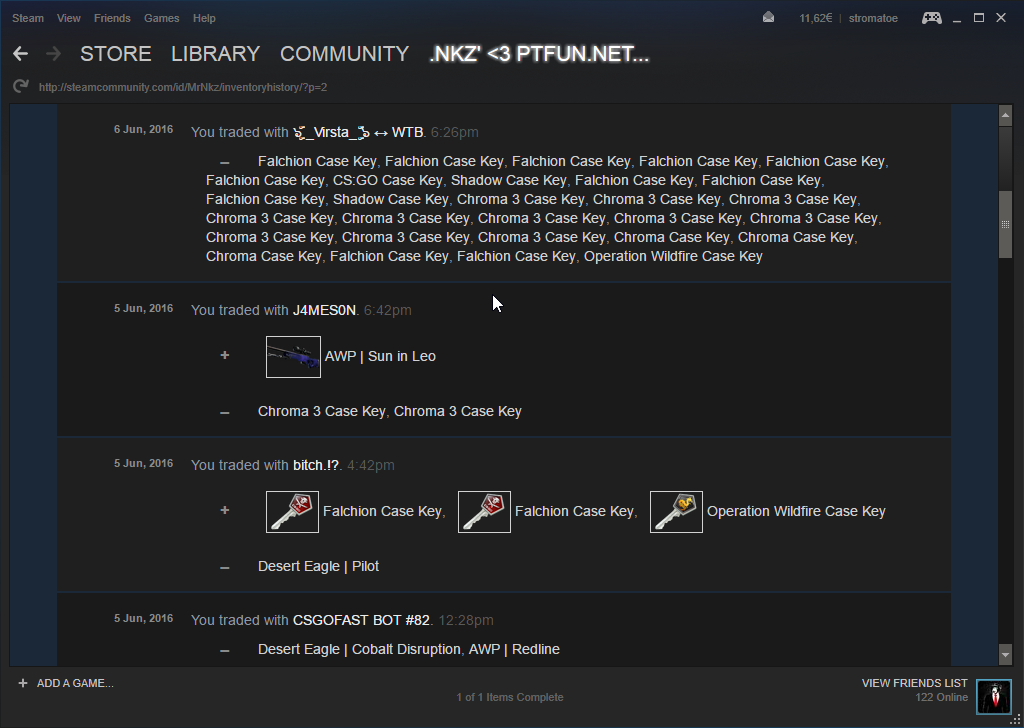Open the Friends menu

click(x=112, y=18)
